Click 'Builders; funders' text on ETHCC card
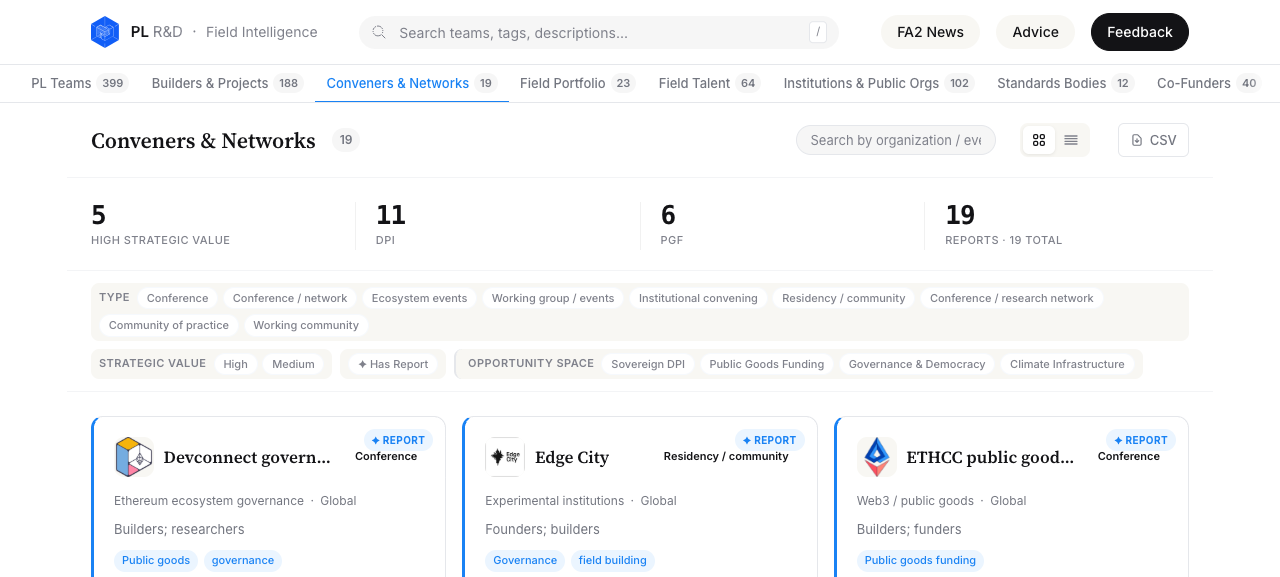Screen dimensions: 1280x577 (909, 529)
